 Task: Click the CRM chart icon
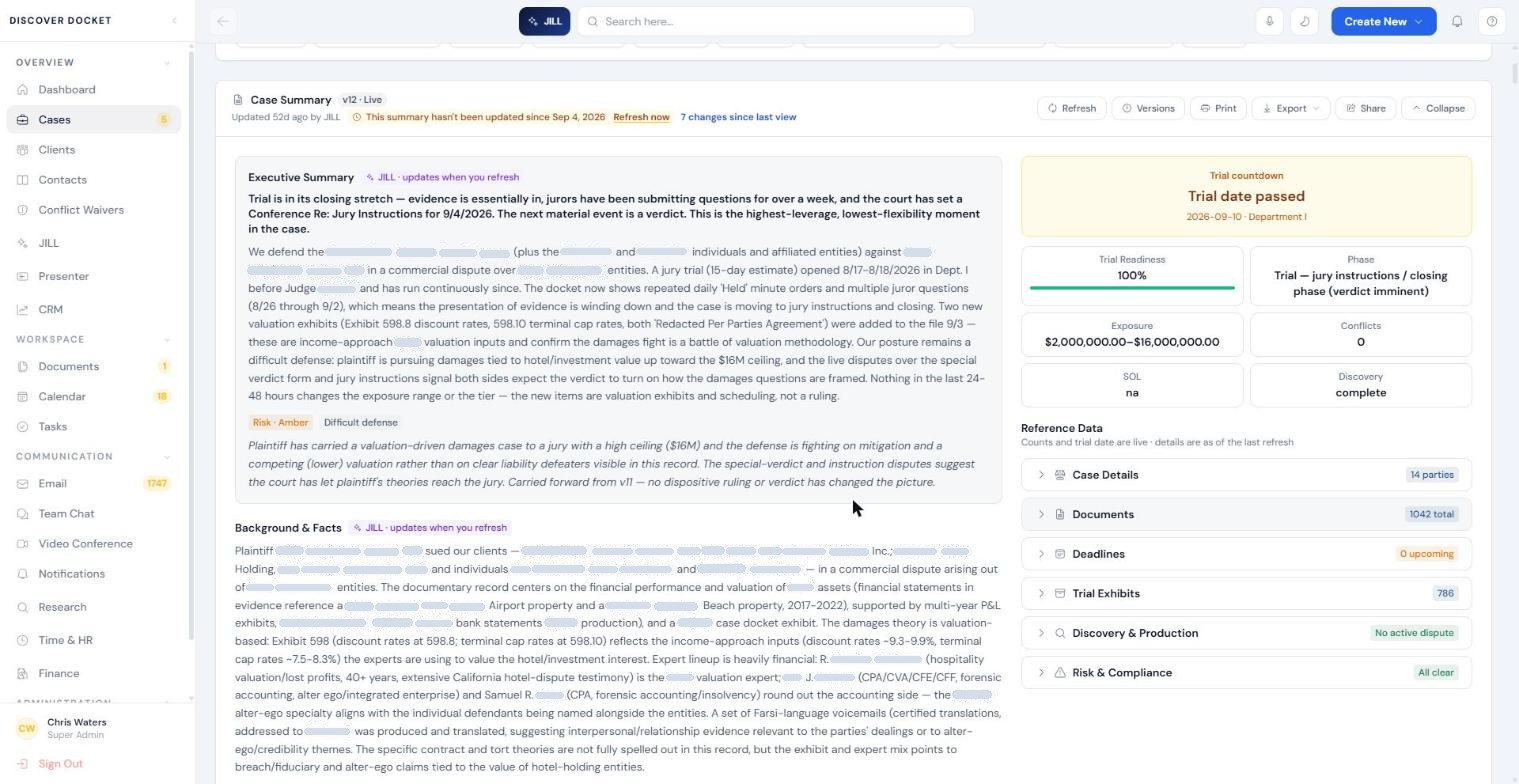pyautogui.click(x=23, y=310)
